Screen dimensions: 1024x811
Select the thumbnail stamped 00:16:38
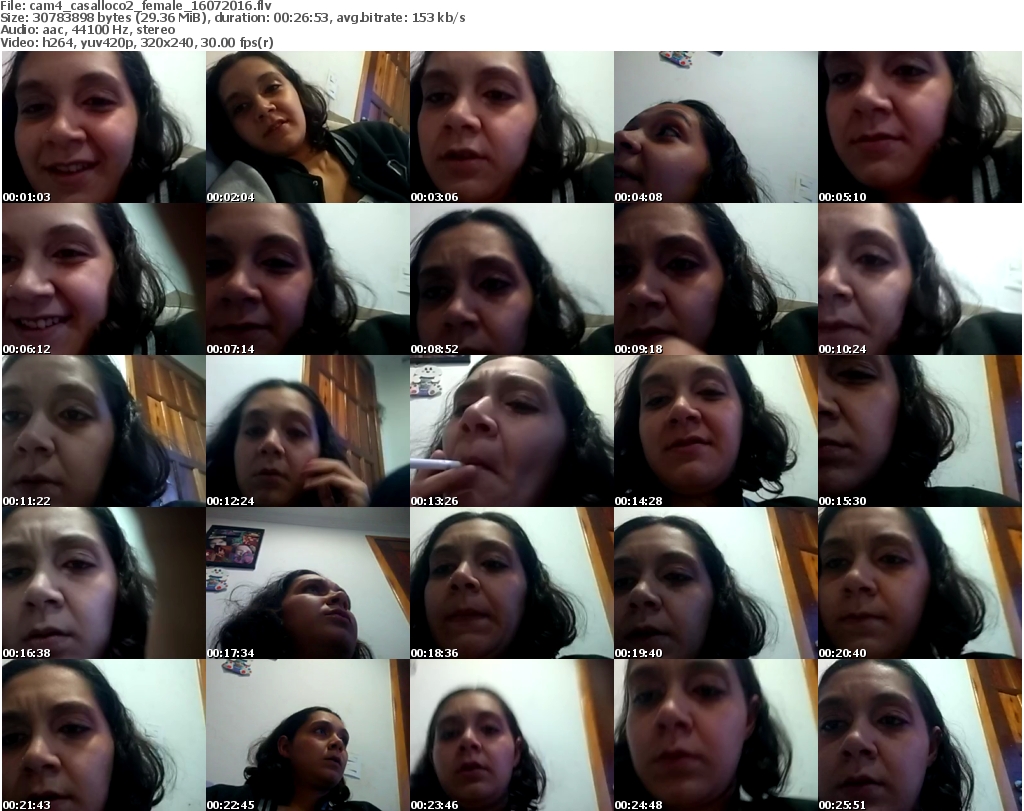coord(104,583)
